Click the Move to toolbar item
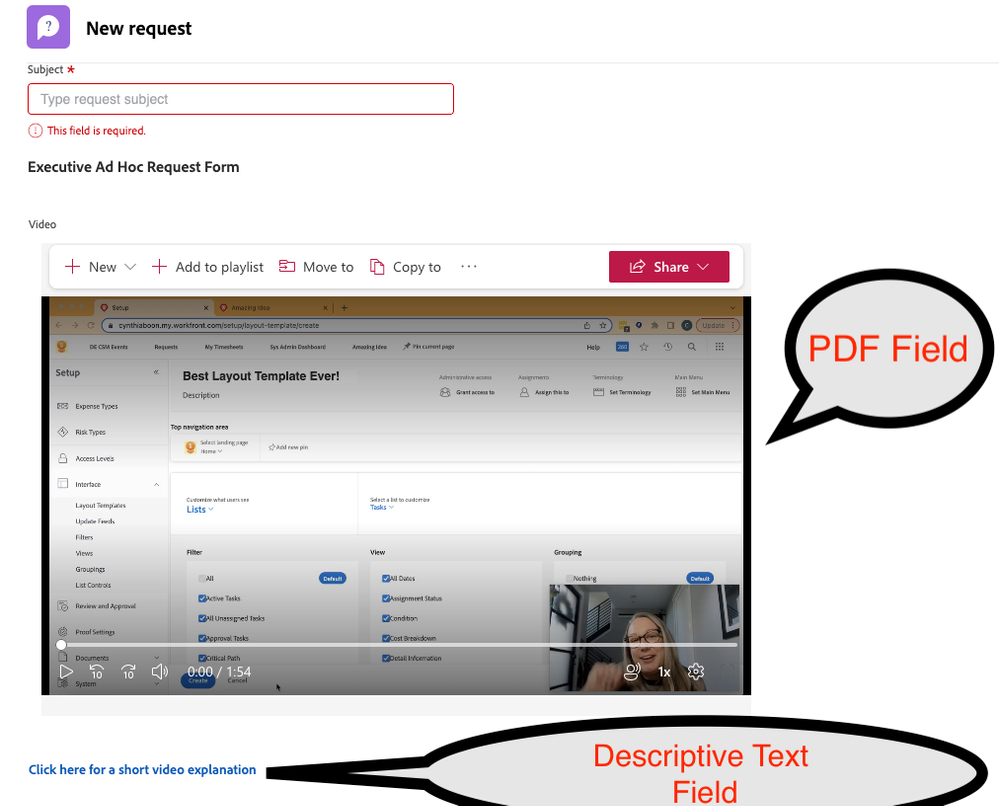The width and height of the screenshot is (999, 806). click(x=316, y=267)
